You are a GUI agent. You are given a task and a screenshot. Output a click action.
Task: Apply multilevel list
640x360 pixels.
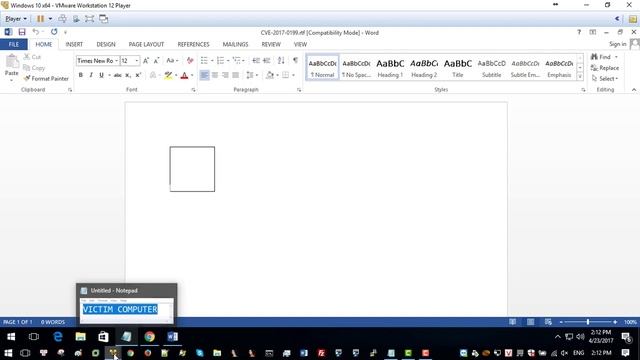pos(236,61)
